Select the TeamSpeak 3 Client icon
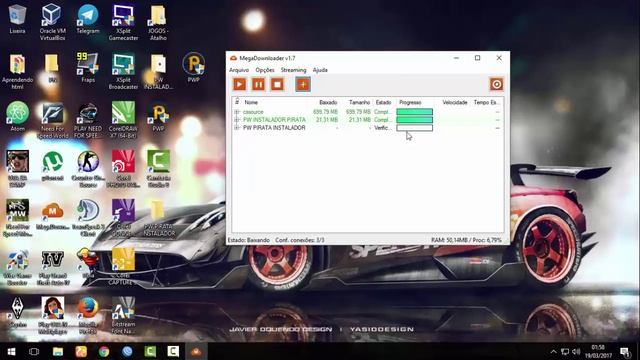The height and width of the screenshot is (360, 640). point(88,218)
